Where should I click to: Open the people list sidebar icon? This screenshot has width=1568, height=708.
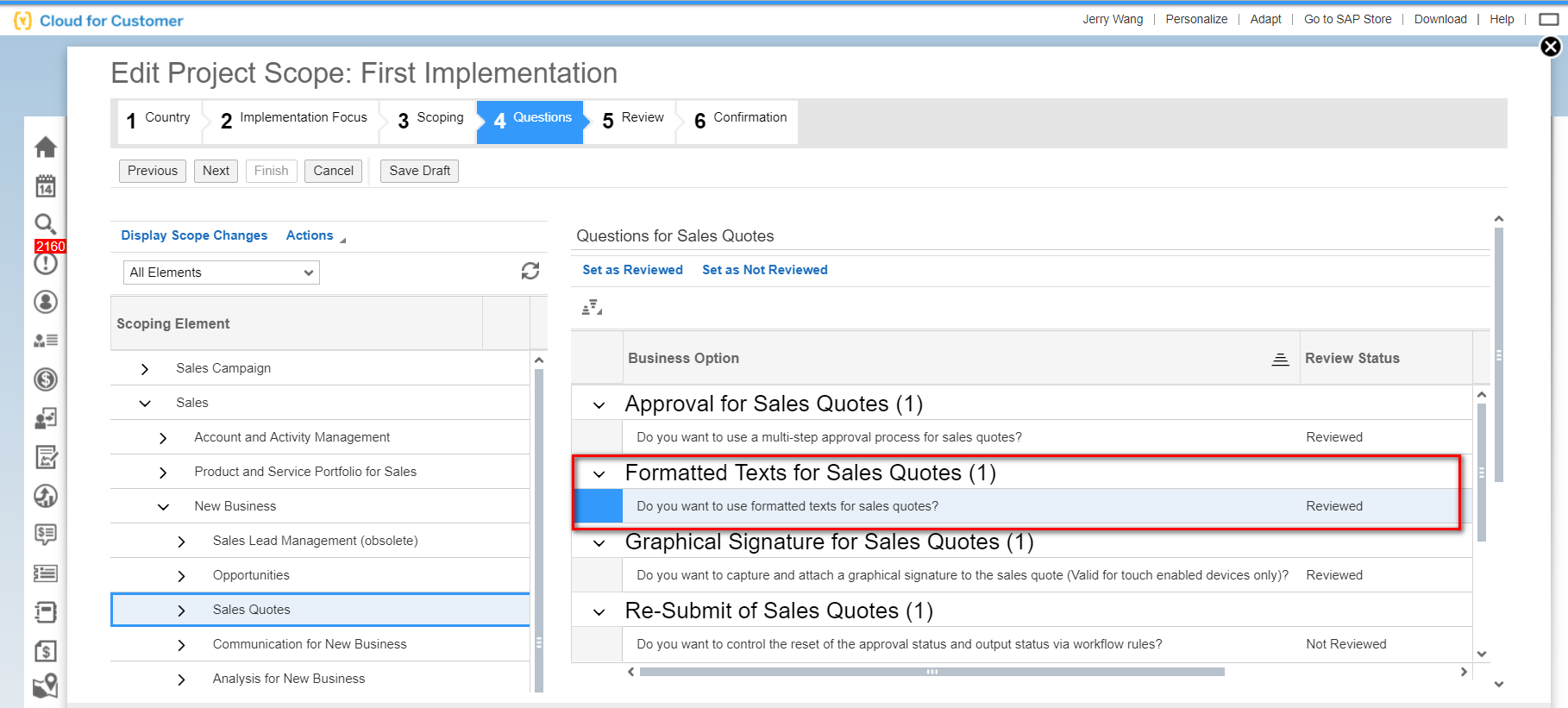[46, 341]
